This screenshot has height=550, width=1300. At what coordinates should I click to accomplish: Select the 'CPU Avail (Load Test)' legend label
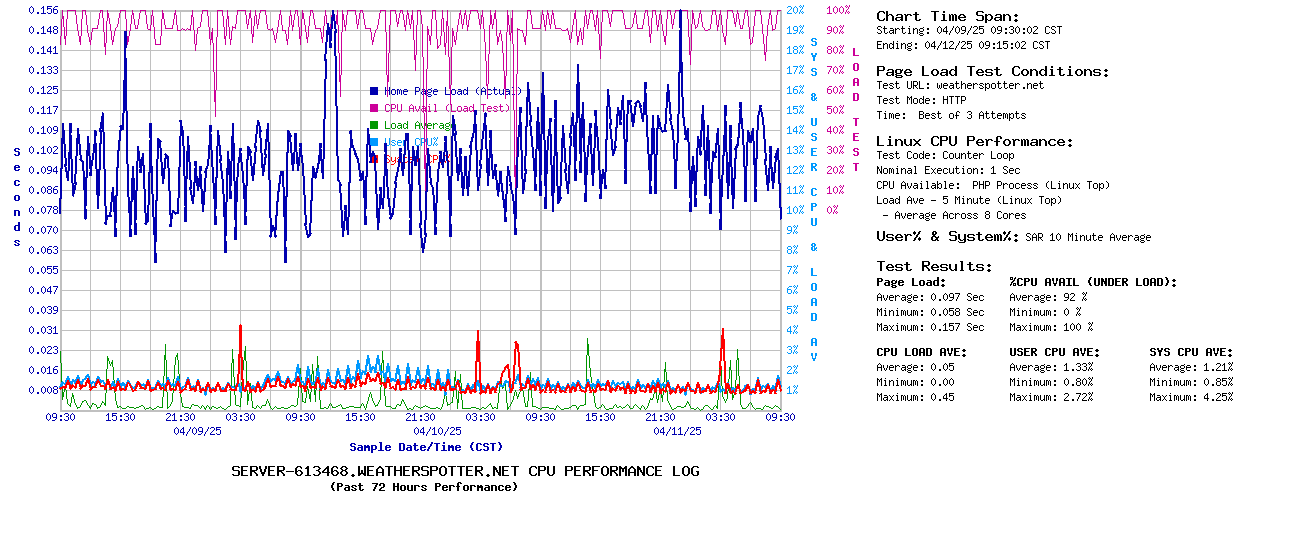(x=447, y=108)
